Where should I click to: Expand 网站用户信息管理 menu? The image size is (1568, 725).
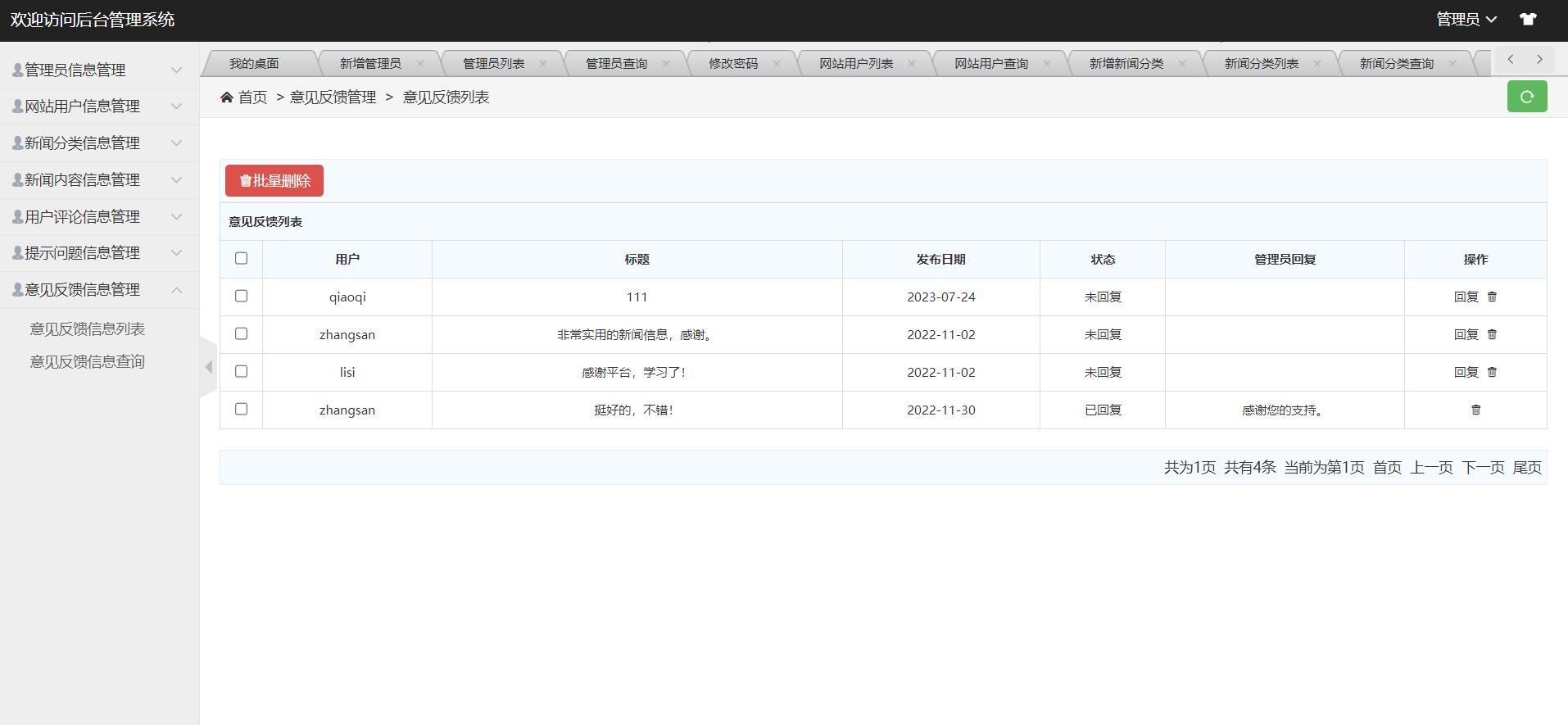coord(99,106)
